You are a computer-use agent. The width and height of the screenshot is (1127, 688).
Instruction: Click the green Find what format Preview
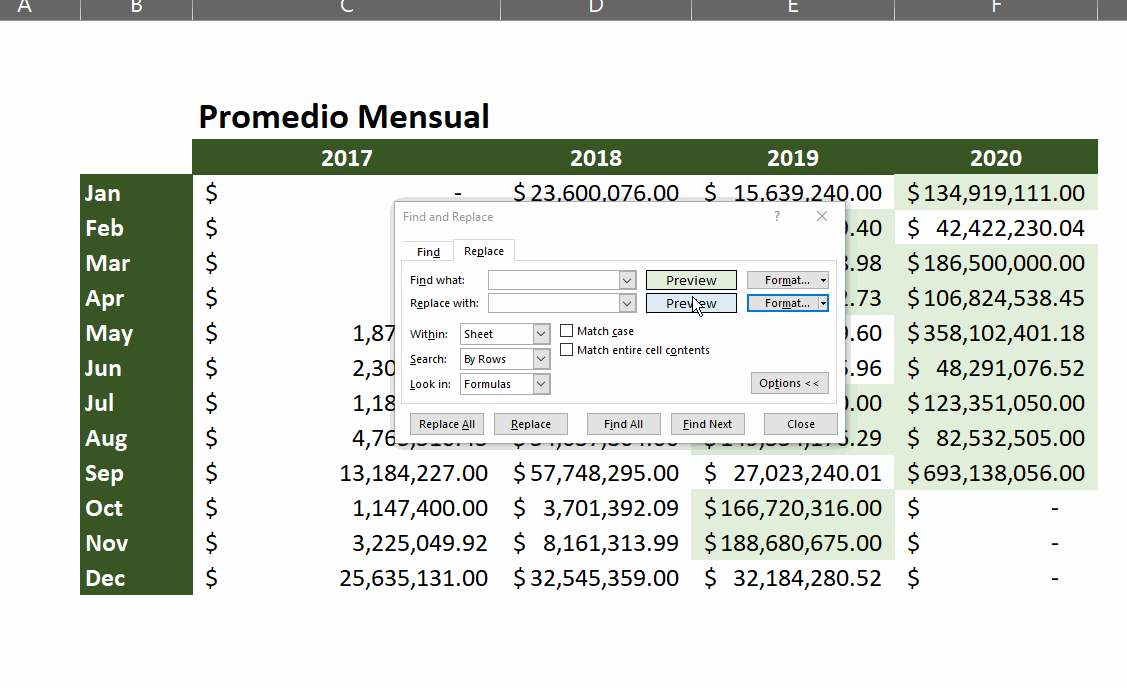(691, 280)
